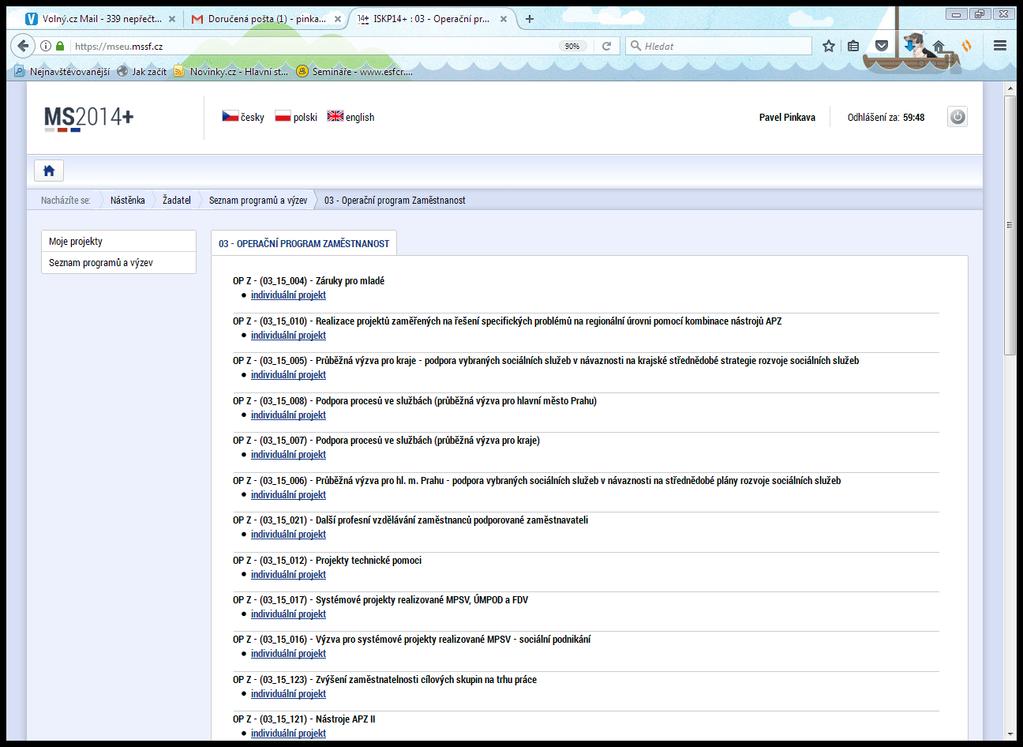Open individuální projekt under 03_15_123 call
The width and height of the screenshot is (1023, 747).
(288, 694)
